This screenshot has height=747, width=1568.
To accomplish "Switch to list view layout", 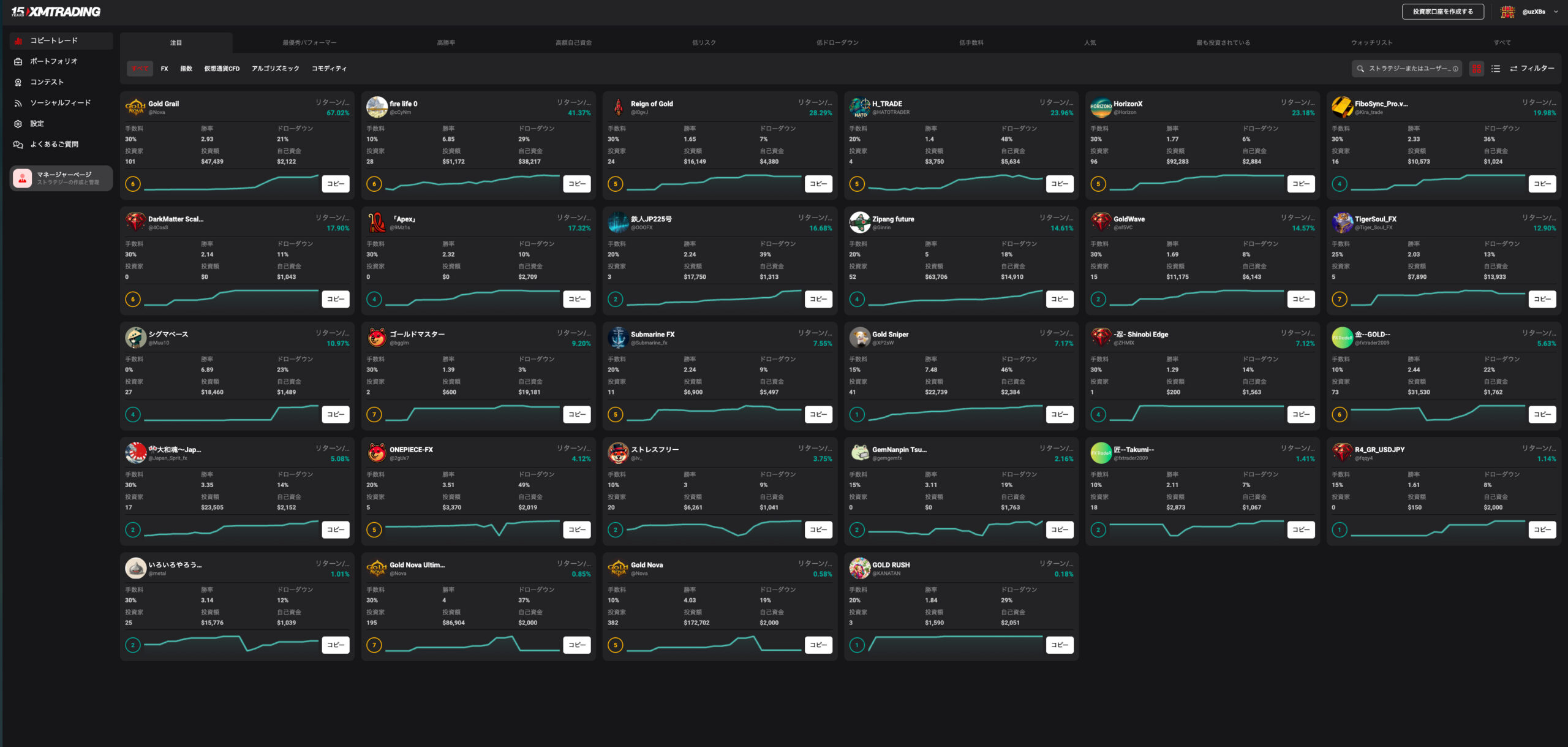I will point(1496,69).
